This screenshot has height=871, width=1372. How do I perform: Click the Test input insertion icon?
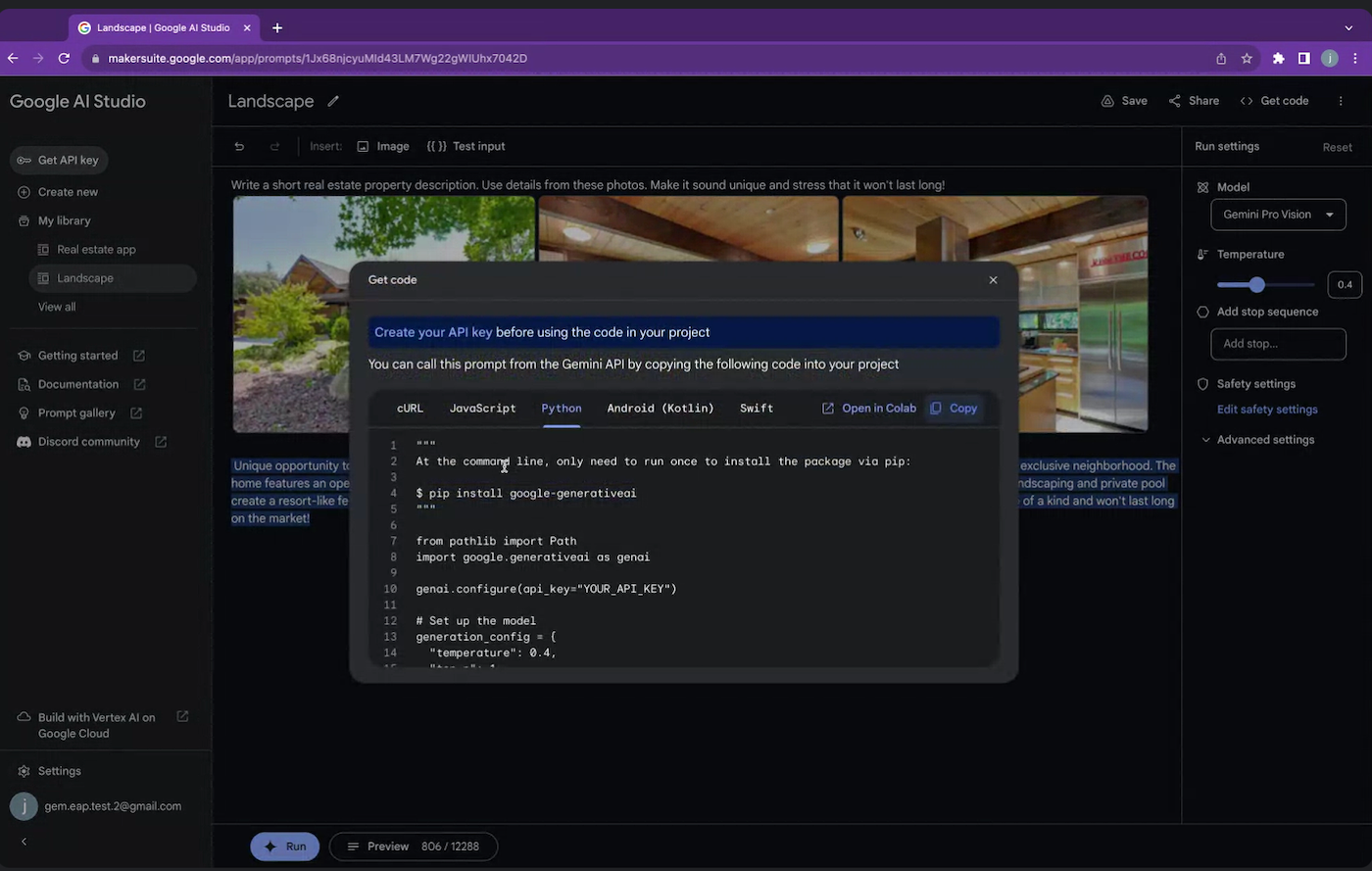click(437, 146)
